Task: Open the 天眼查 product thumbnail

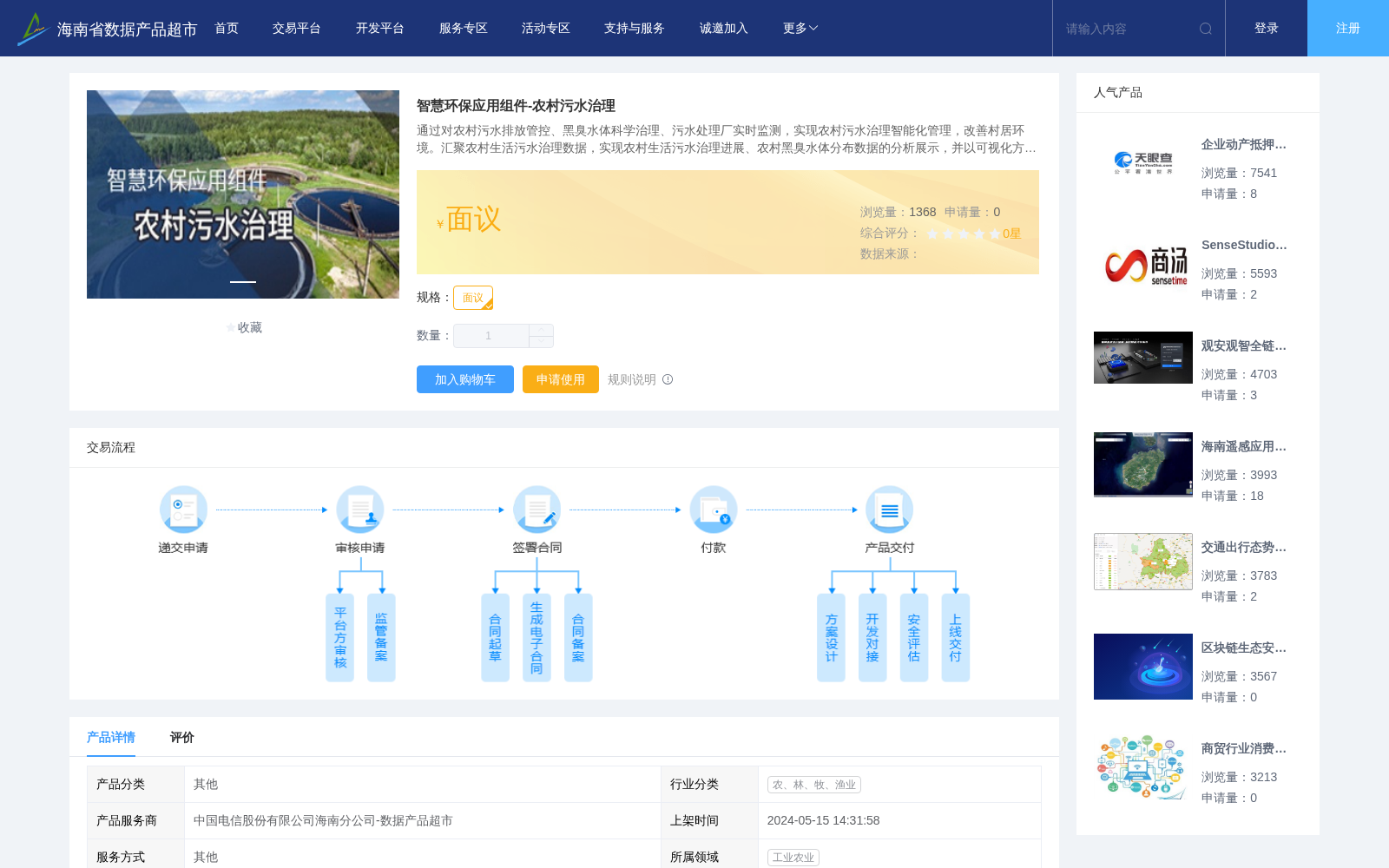Action: (1143, 163)
